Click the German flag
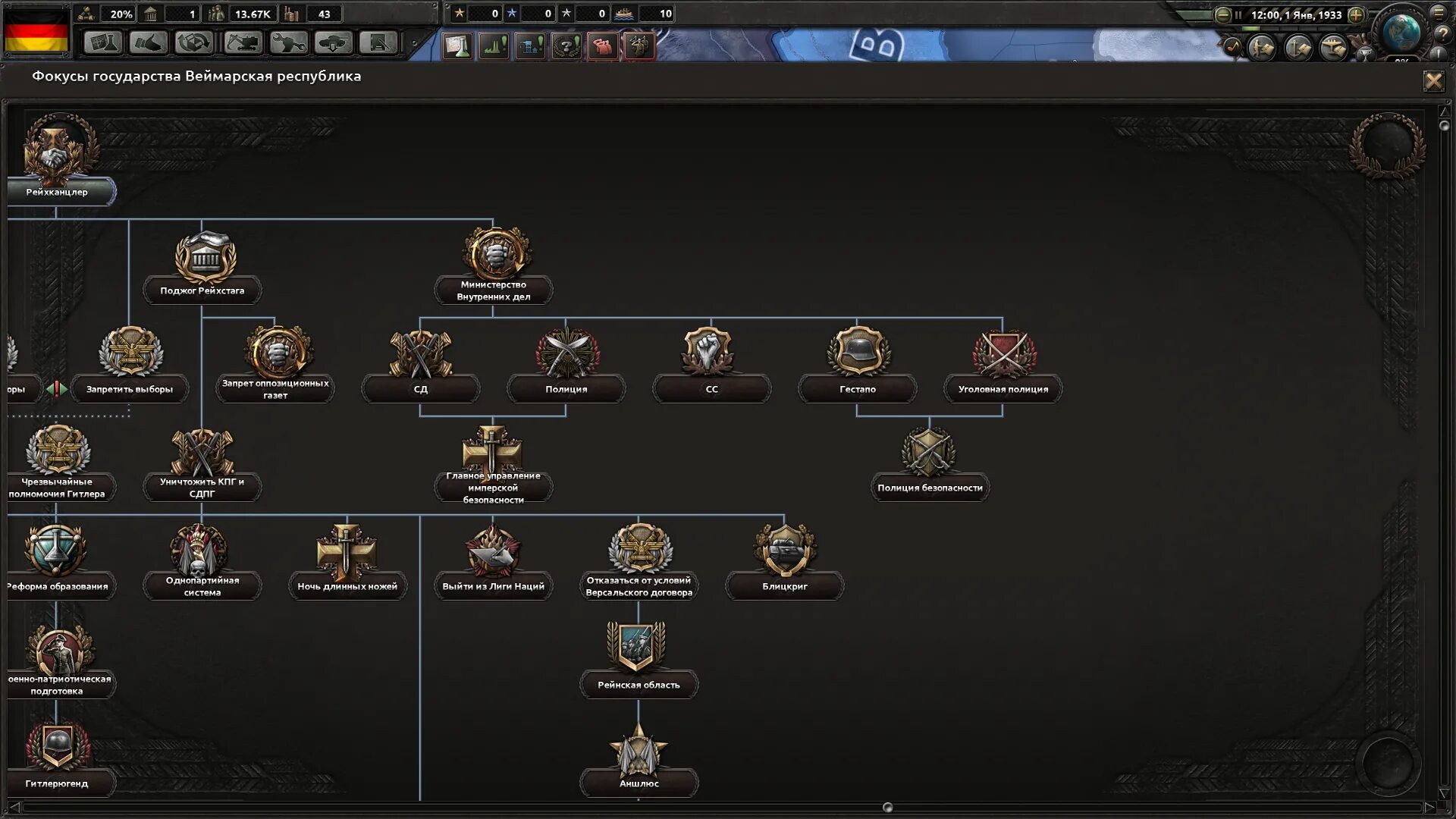The height and width of the screenshot is (819, 1456). coord(36,30)
